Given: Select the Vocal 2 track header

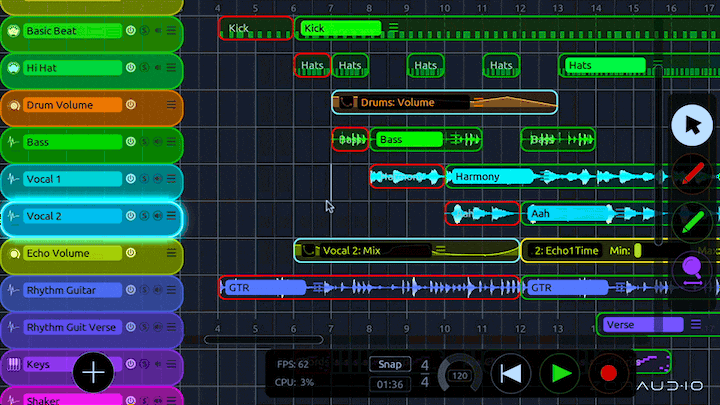Looking at the screenshot, I should [x=70, y=216].
